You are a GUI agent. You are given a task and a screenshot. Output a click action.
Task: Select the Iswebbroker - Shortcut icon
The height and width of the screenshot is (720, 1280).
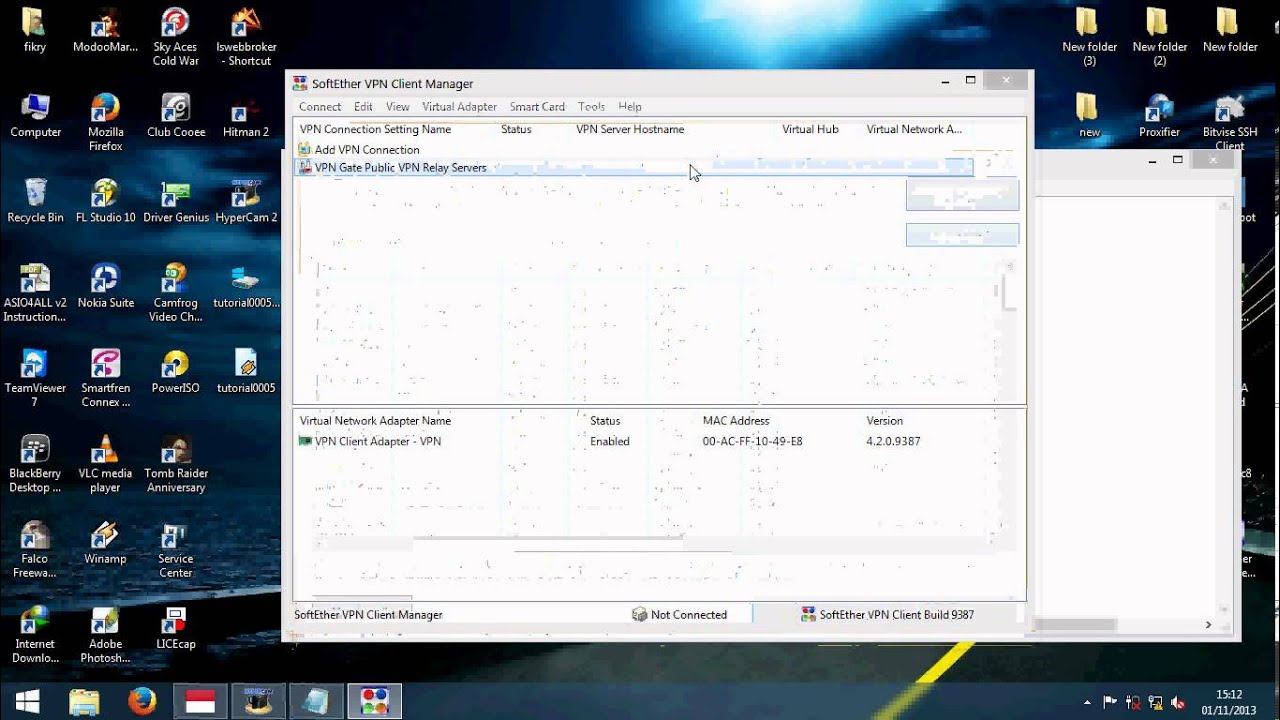tap(246, 38)
